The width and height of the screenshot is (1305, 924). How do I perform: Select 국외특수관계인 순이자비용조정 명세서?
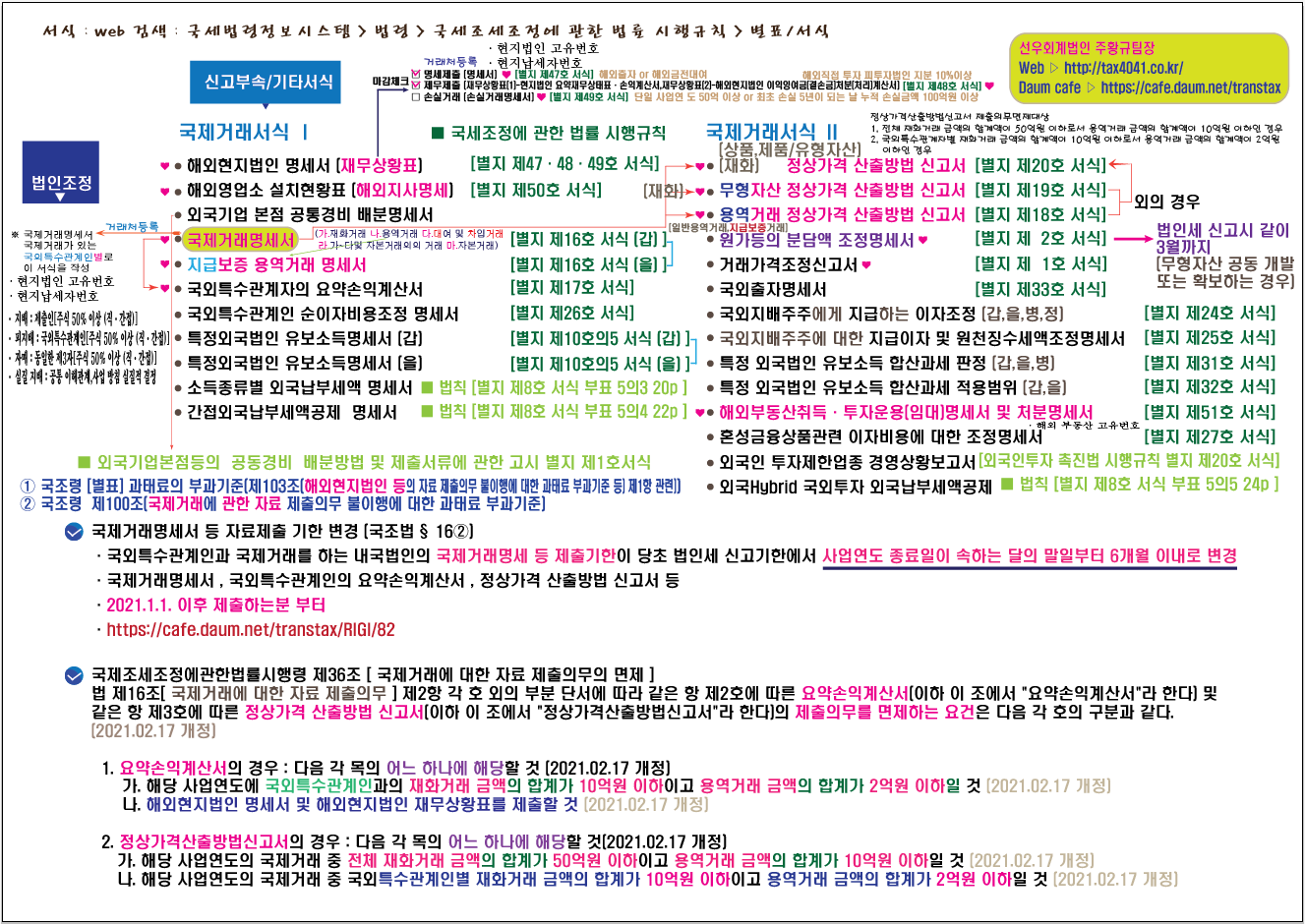pyautogui.click(x=323, y=314)
